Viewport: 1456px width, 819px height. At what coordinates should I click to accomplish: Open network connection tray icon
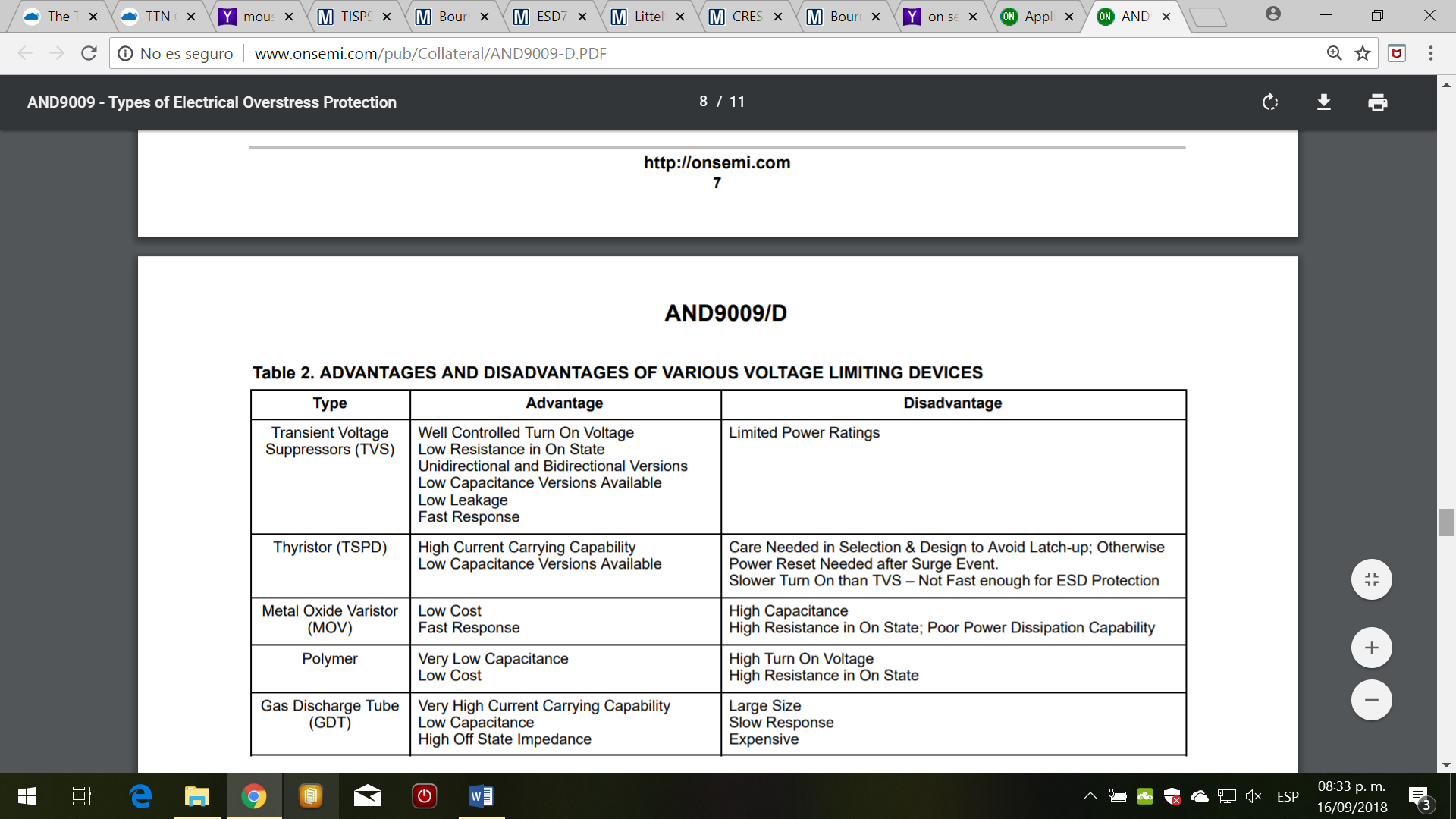(1226, 796)
